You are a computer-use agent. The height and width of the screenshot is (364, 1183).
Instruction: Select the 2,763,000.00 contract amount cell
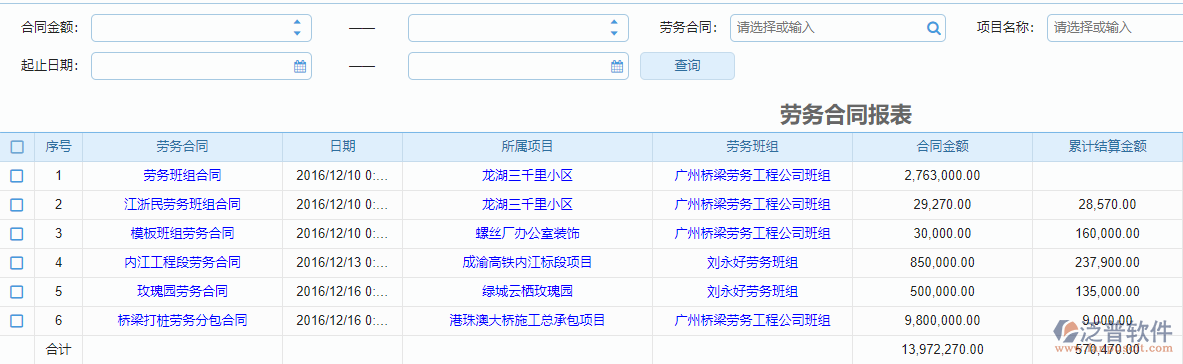942,176
